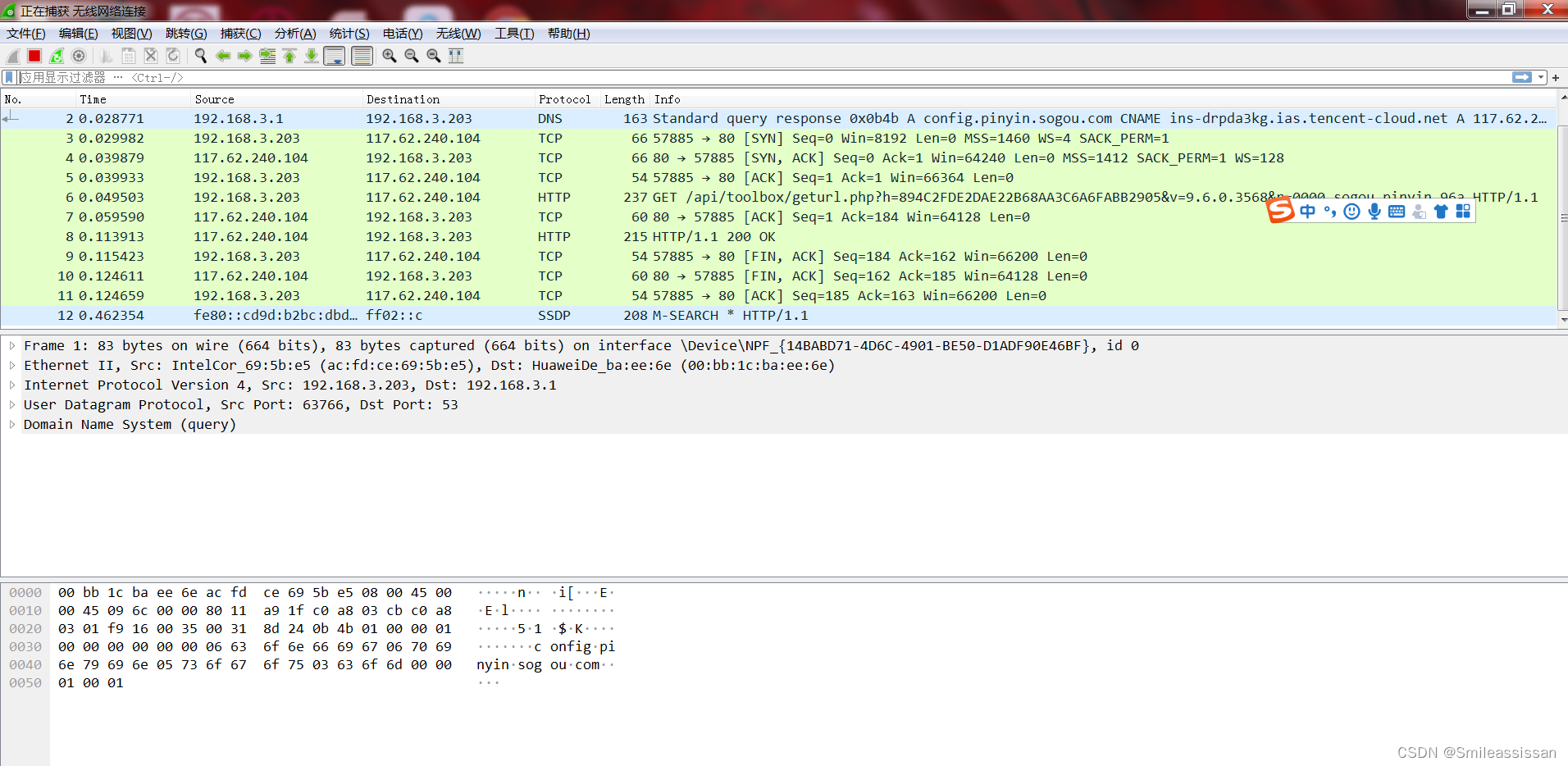Restart the current capture

(57, 55)
